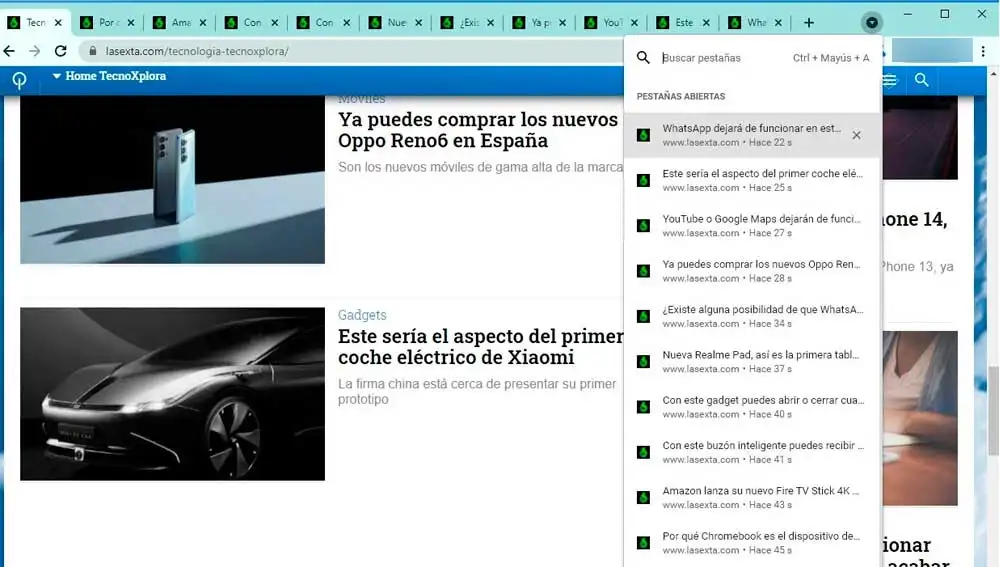The image size is (1000, 567).
Task: Select Con este buzón inteligente entry
Action: (x=752, y=452)
